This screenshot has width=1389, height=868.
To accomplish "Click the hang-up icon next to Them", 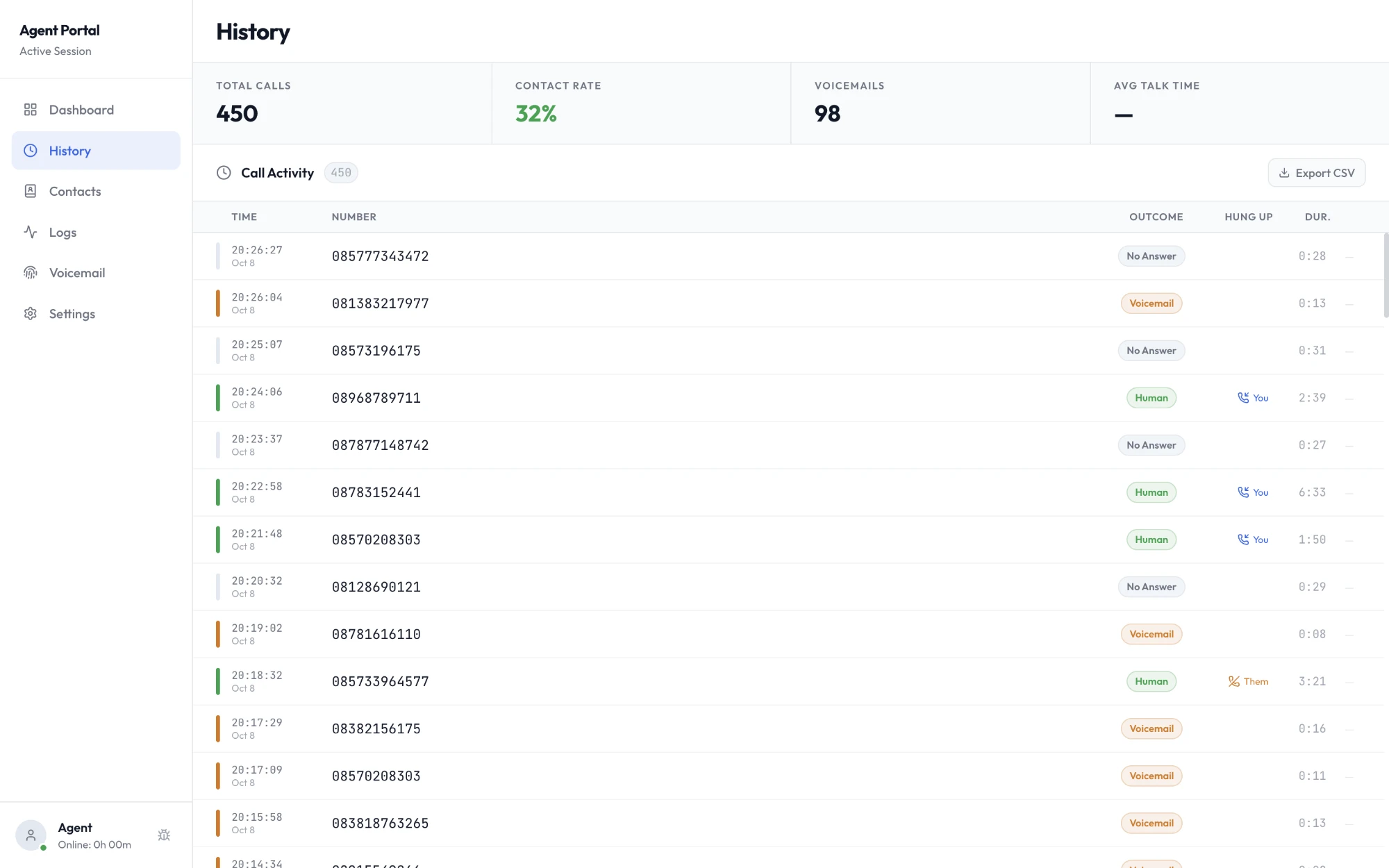I will click(1233, 681).
